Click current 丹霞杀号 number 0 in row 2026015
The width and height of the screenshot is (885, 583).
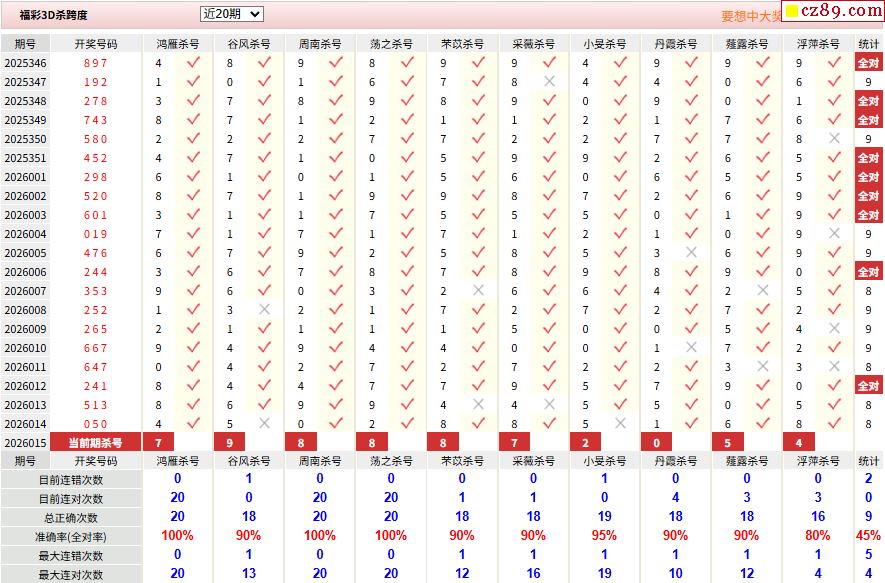pyautogui.click(x=656, y=442)
